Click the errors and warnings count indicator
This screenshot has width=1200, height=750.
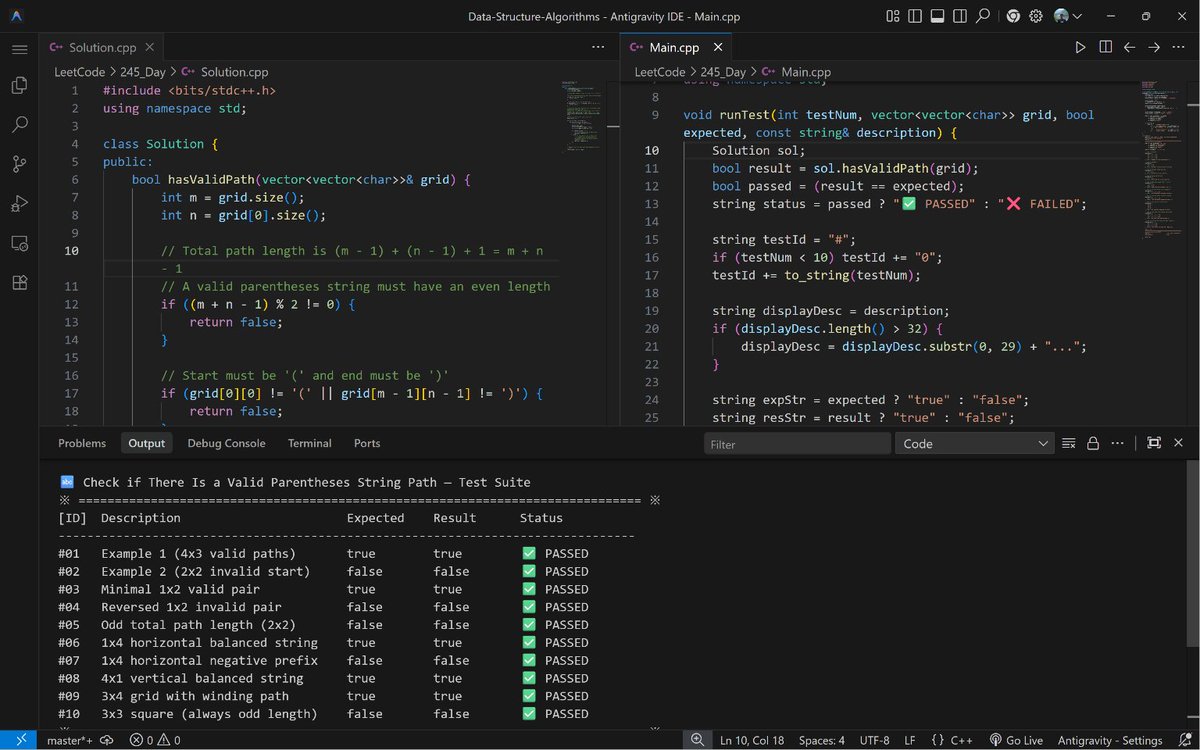tap(155, 740)
